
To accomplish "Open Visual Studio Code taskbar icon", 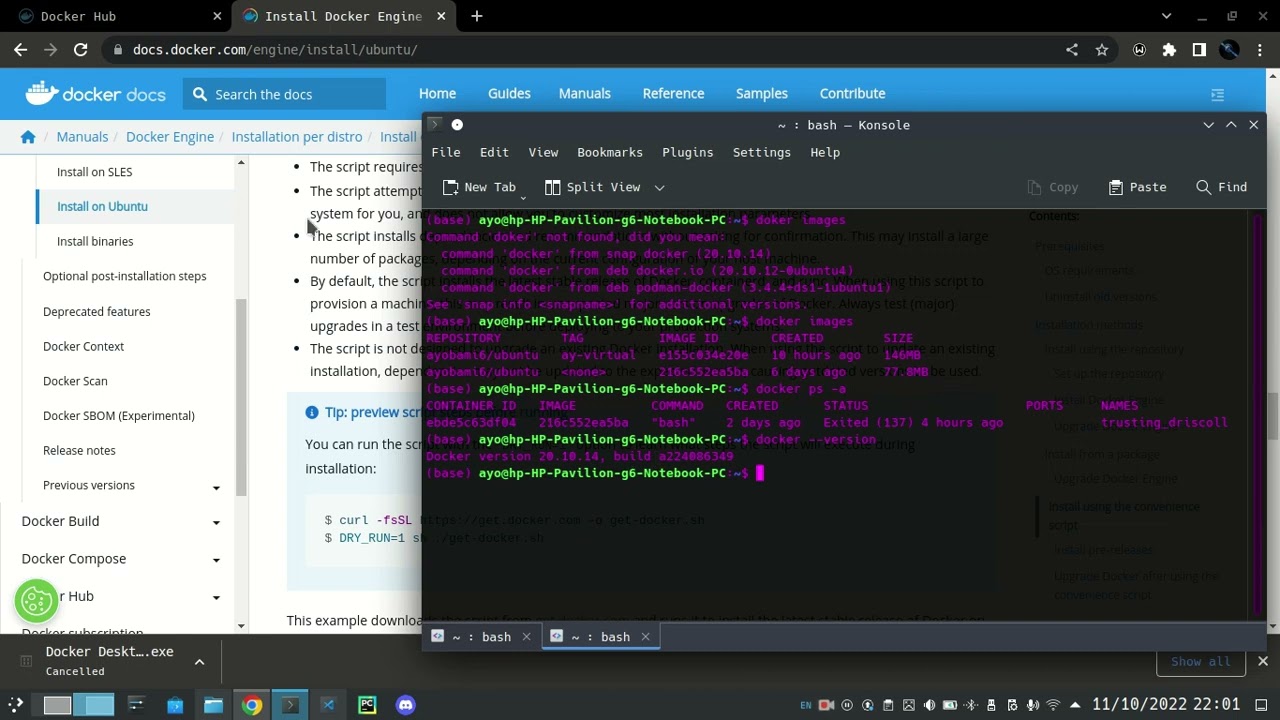I will tap(327, 705).
